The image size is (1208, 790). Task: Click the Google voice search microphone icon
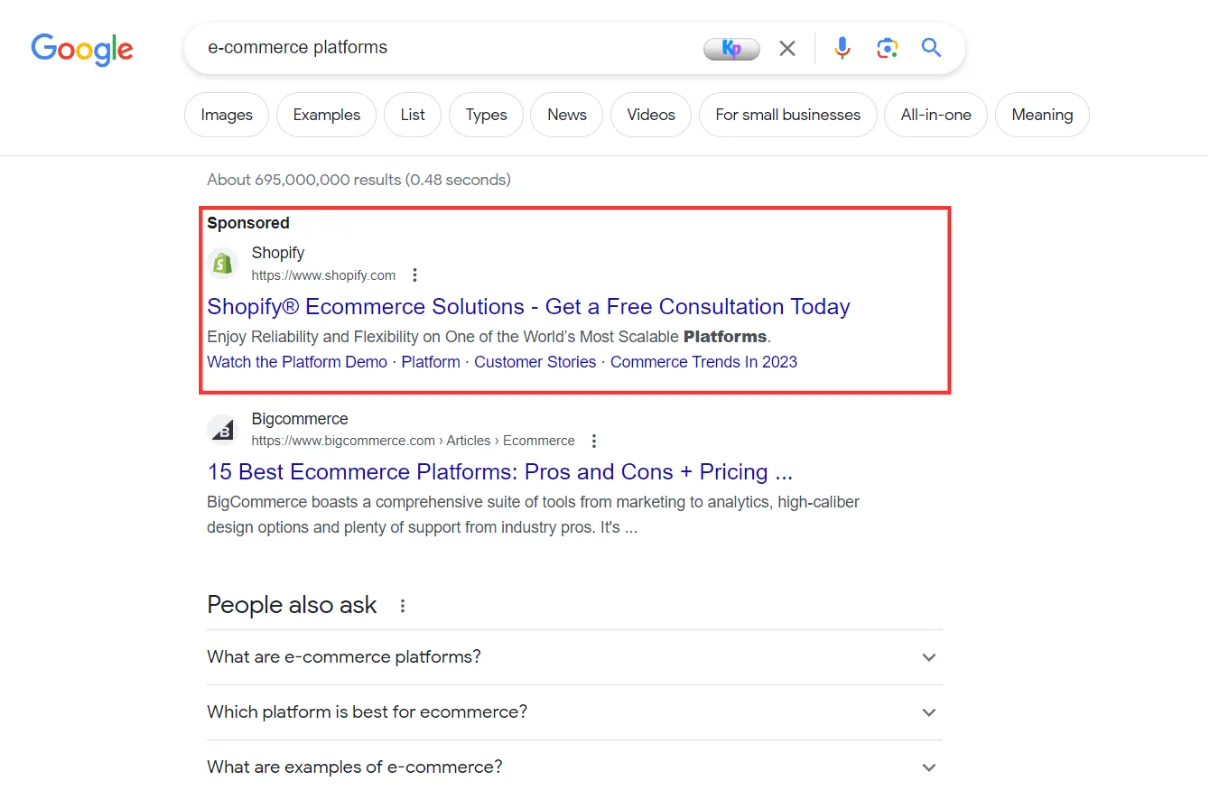point(842,47)
